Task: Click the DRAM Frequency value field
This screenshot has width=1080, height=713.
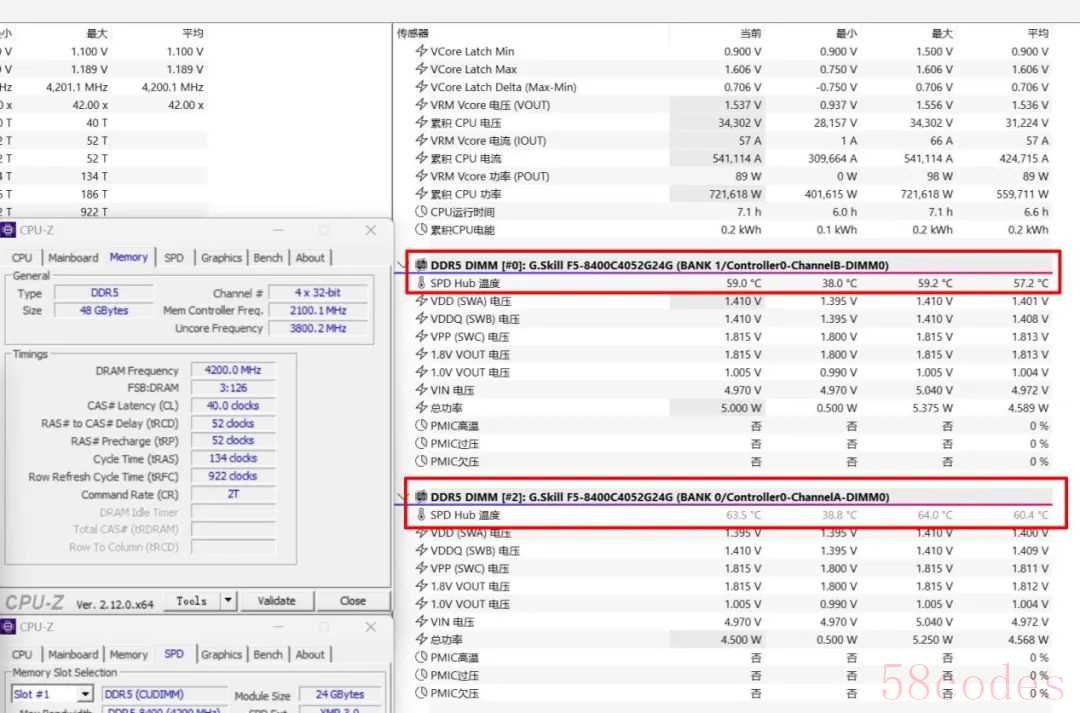Action: click(232, 370)
